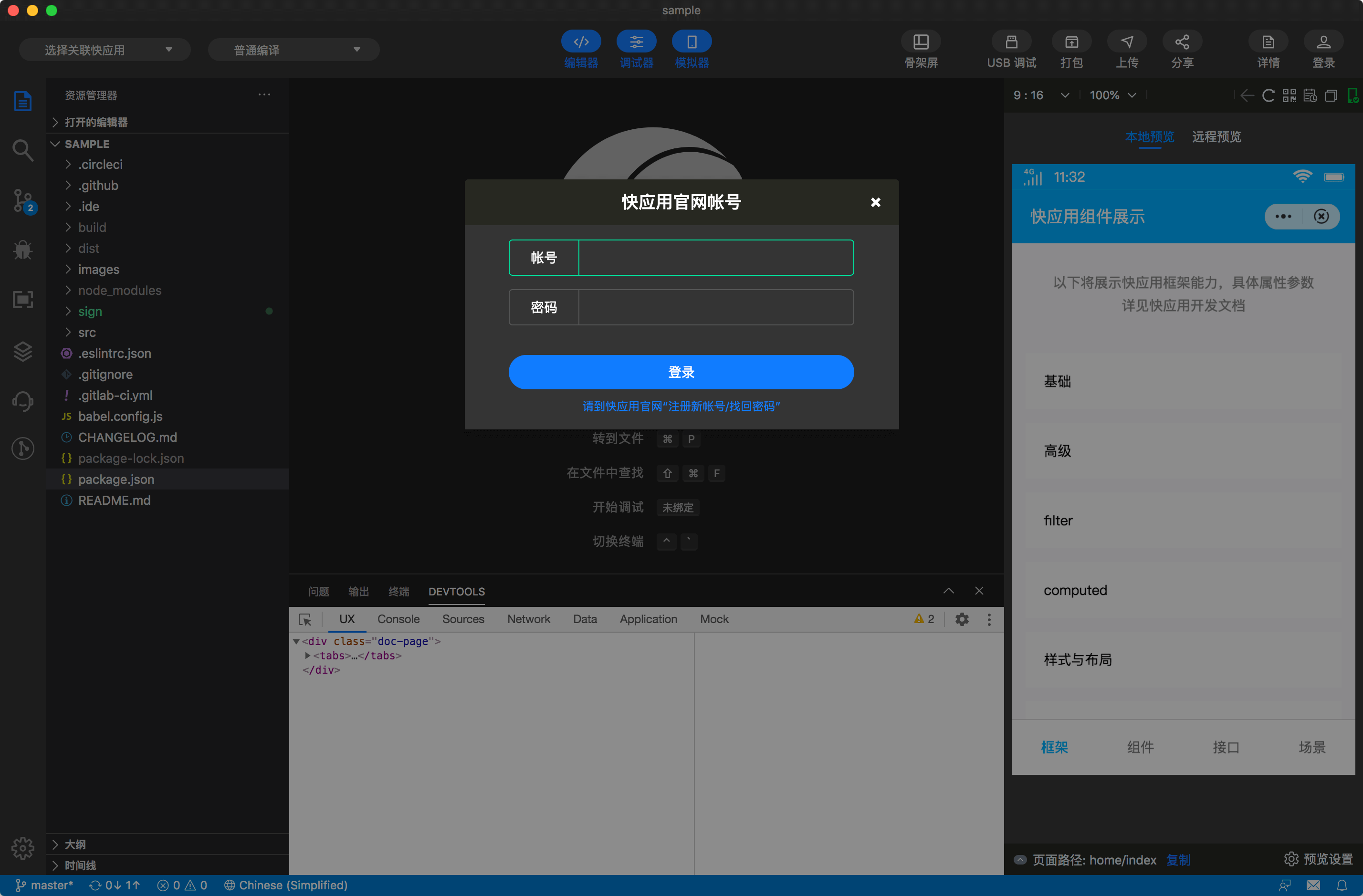
Task: Expand the src folder
Action: pyautogui.click(x=87, y=333)
